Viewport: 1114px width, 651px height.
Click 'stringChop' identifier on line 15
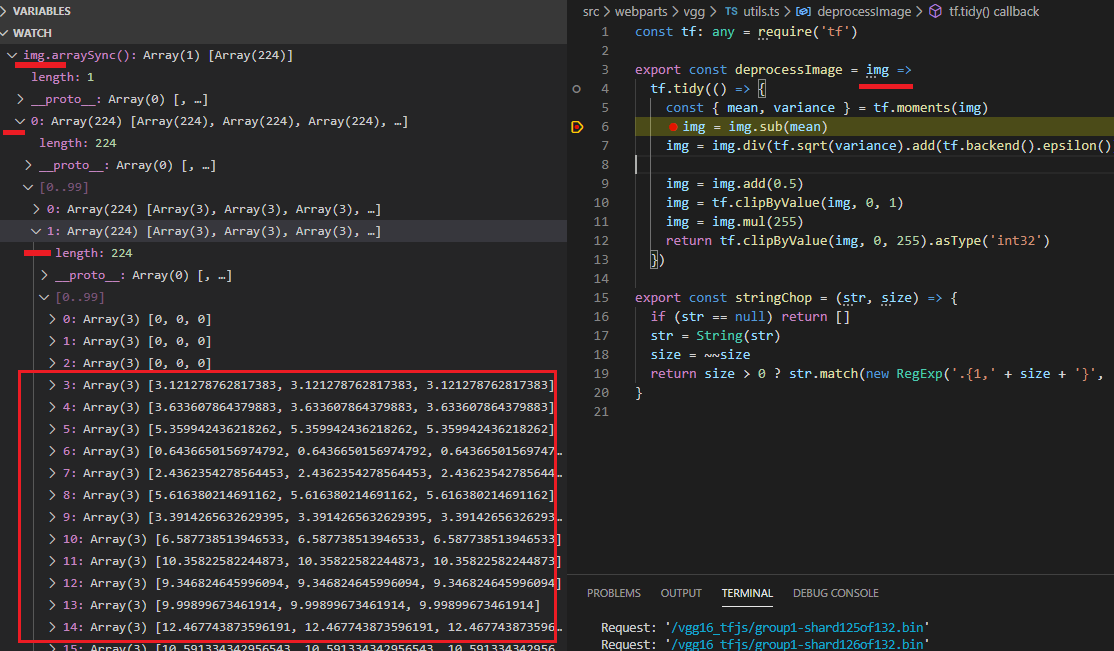click(773, 298)
